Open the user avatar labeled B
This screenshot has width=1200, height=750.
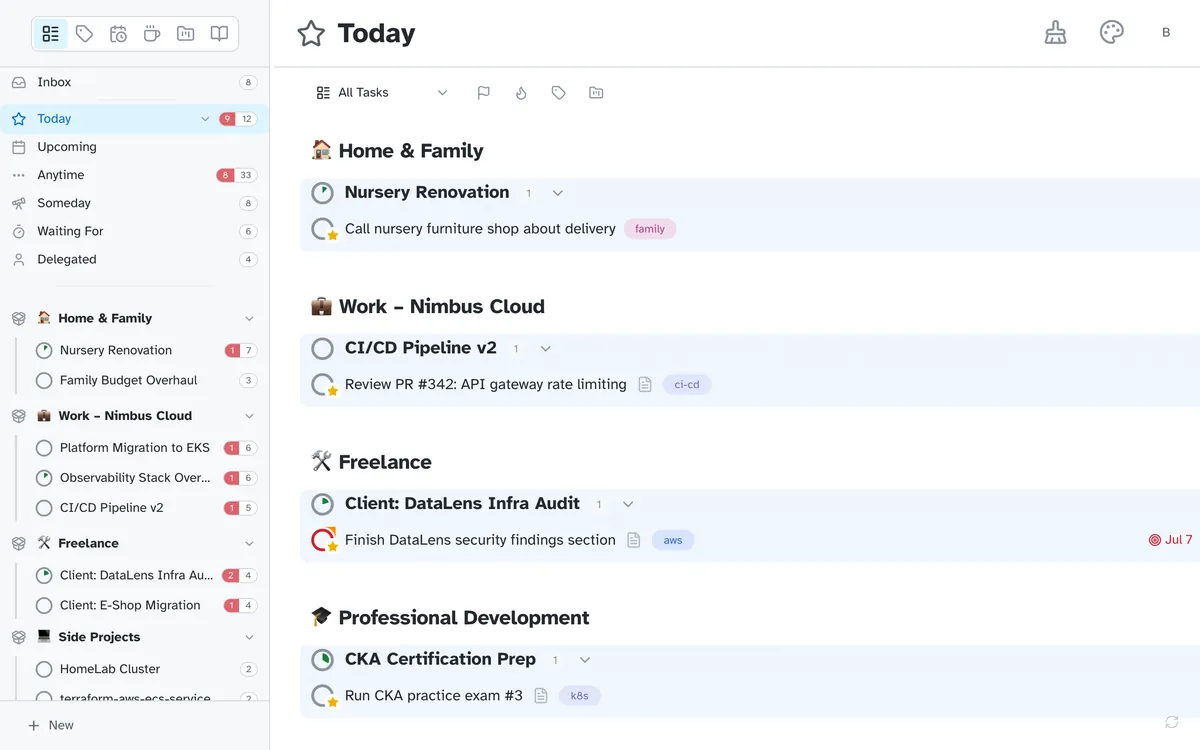(x=1166, y=33)
